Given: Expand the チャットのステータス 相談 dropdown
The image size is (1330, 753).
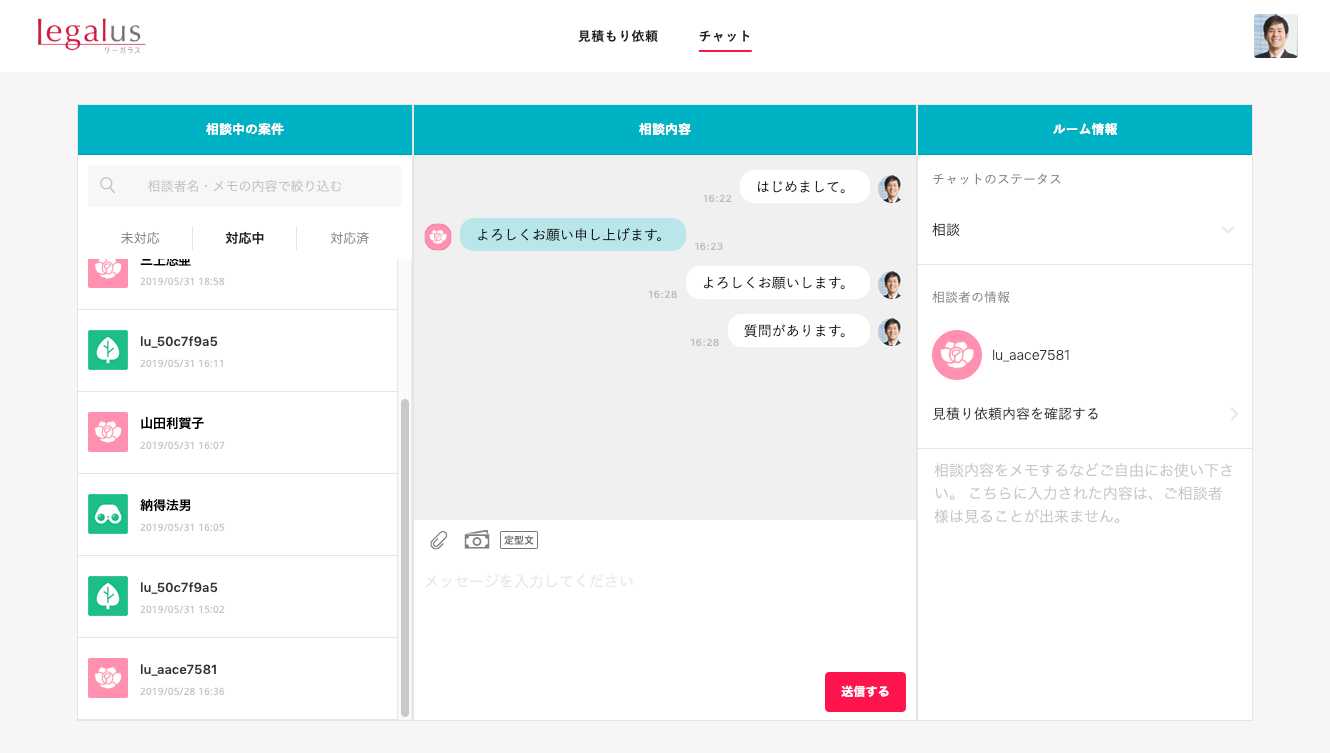Looking at the screenshot, I should tap(1084, 230).
